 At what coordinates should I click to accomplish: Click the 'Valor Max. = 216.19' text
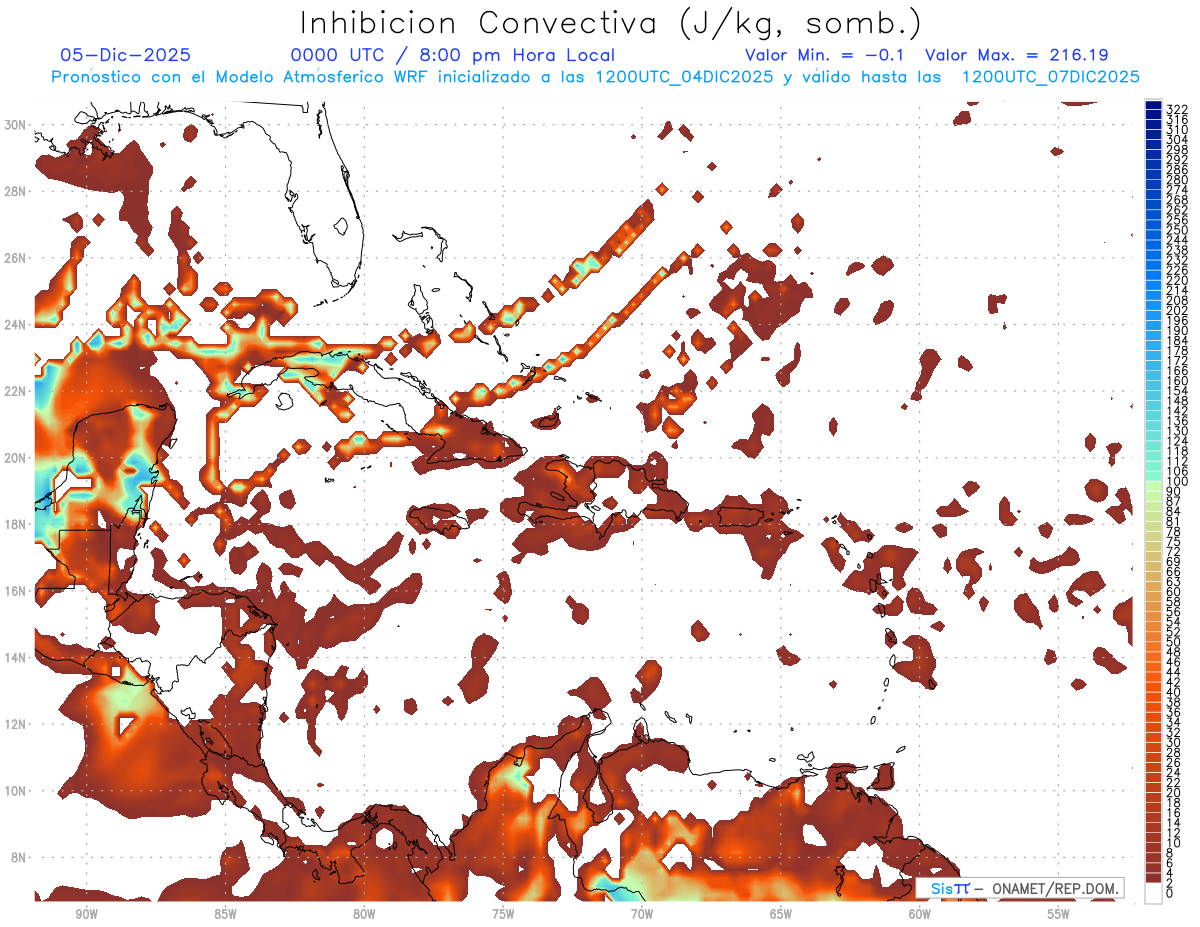pyautogui.click(x=1016, y=55)
